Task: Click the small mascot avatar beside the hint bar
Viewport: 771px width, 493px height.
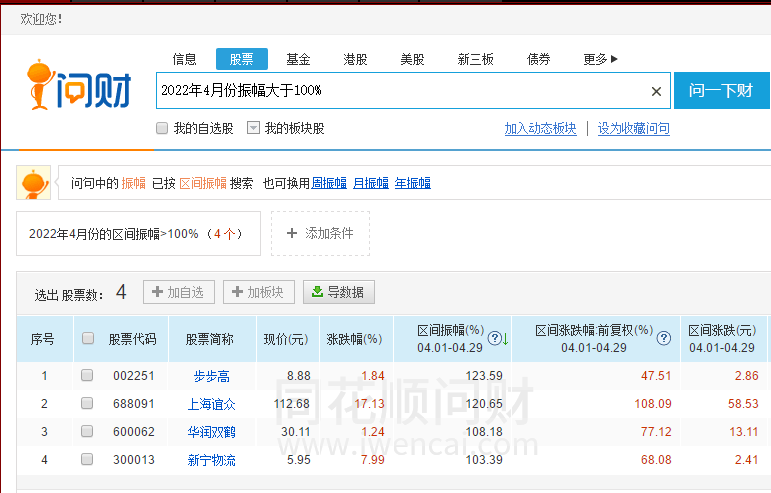Action: point(33,183)
